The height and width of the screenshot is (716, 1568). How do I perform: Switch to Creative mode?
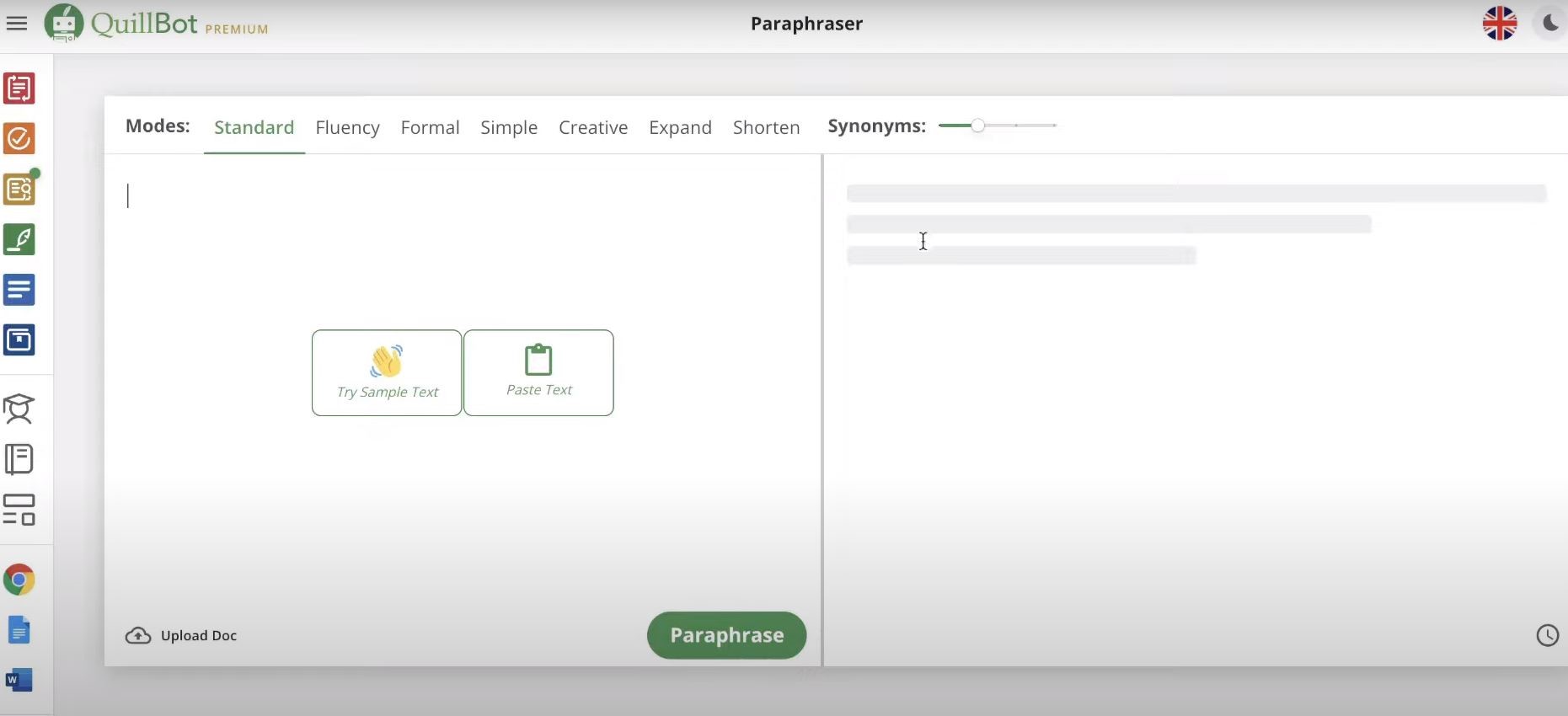click(593, 127)
